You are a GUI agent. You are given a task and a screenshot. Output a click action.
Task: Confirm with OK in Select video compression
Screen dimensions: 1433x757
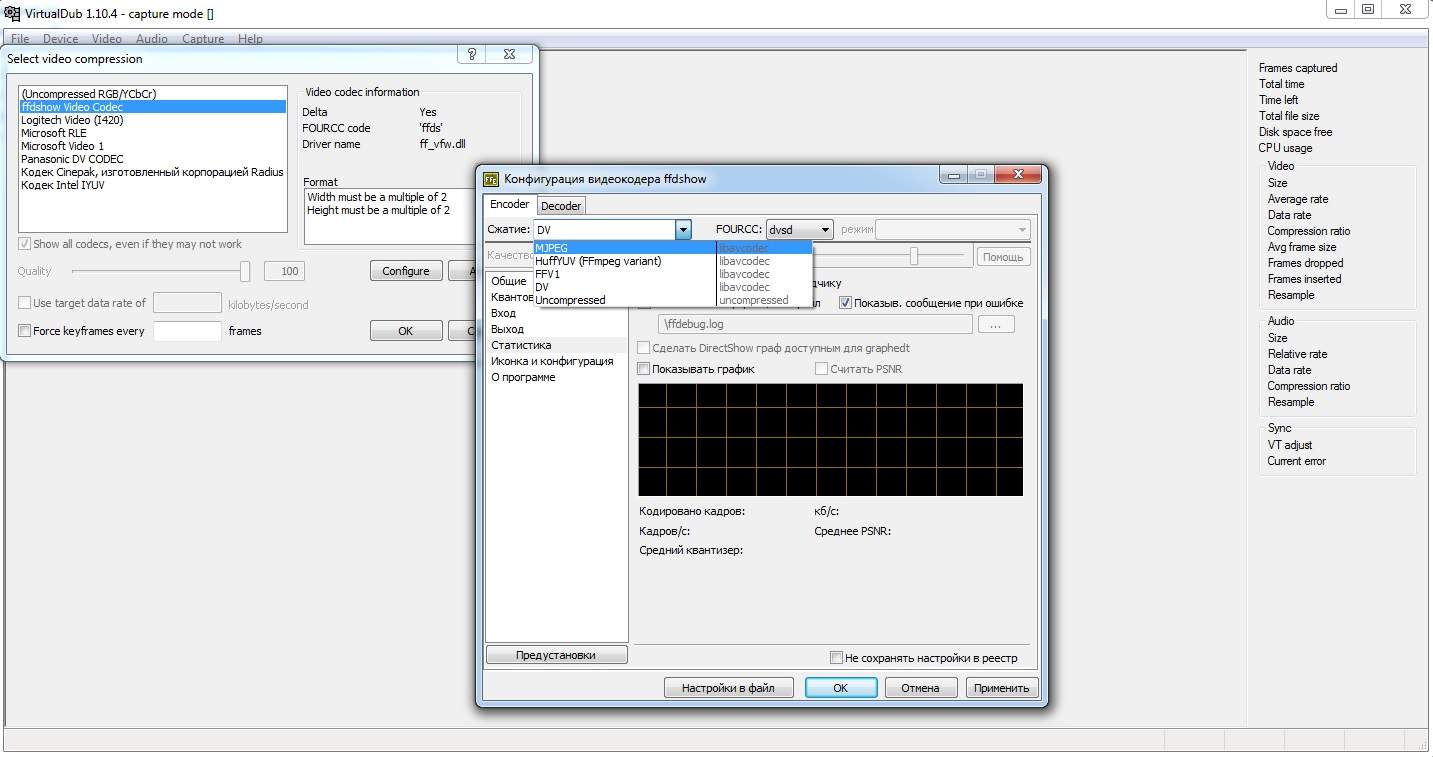click(x=406, y=331)
